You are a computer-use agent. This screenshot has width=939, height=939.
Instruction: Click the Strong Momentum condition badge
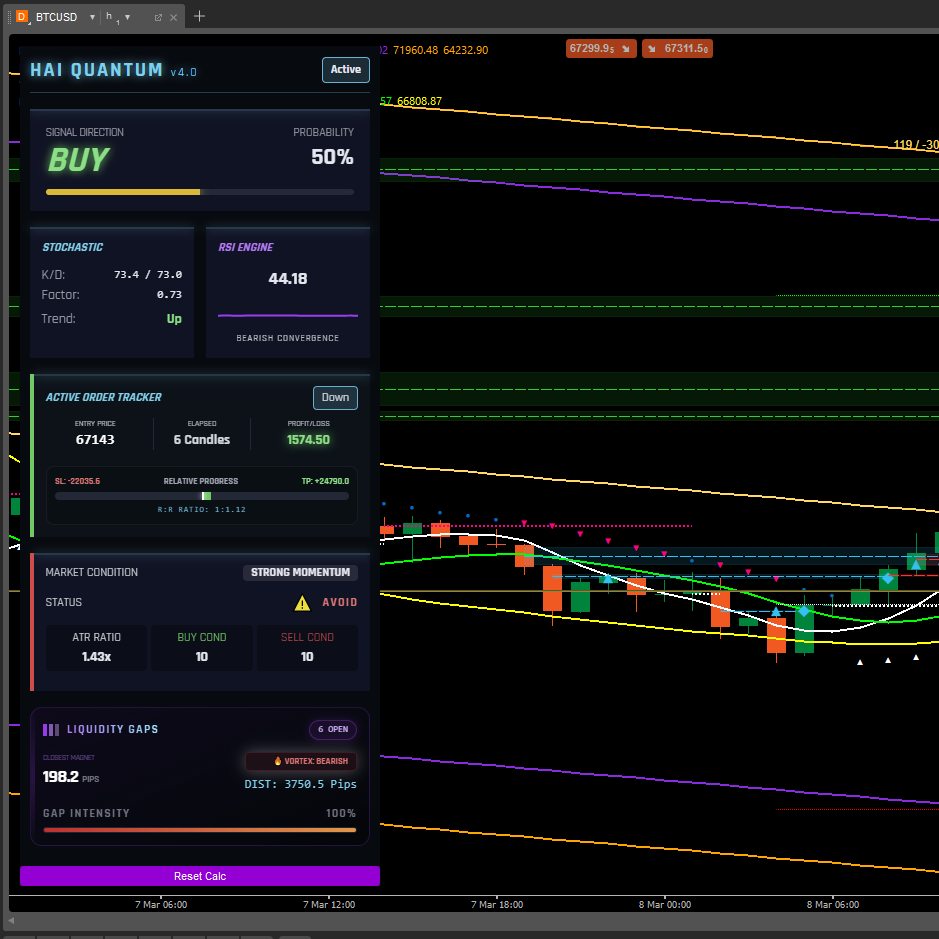(x=300, y=573)
